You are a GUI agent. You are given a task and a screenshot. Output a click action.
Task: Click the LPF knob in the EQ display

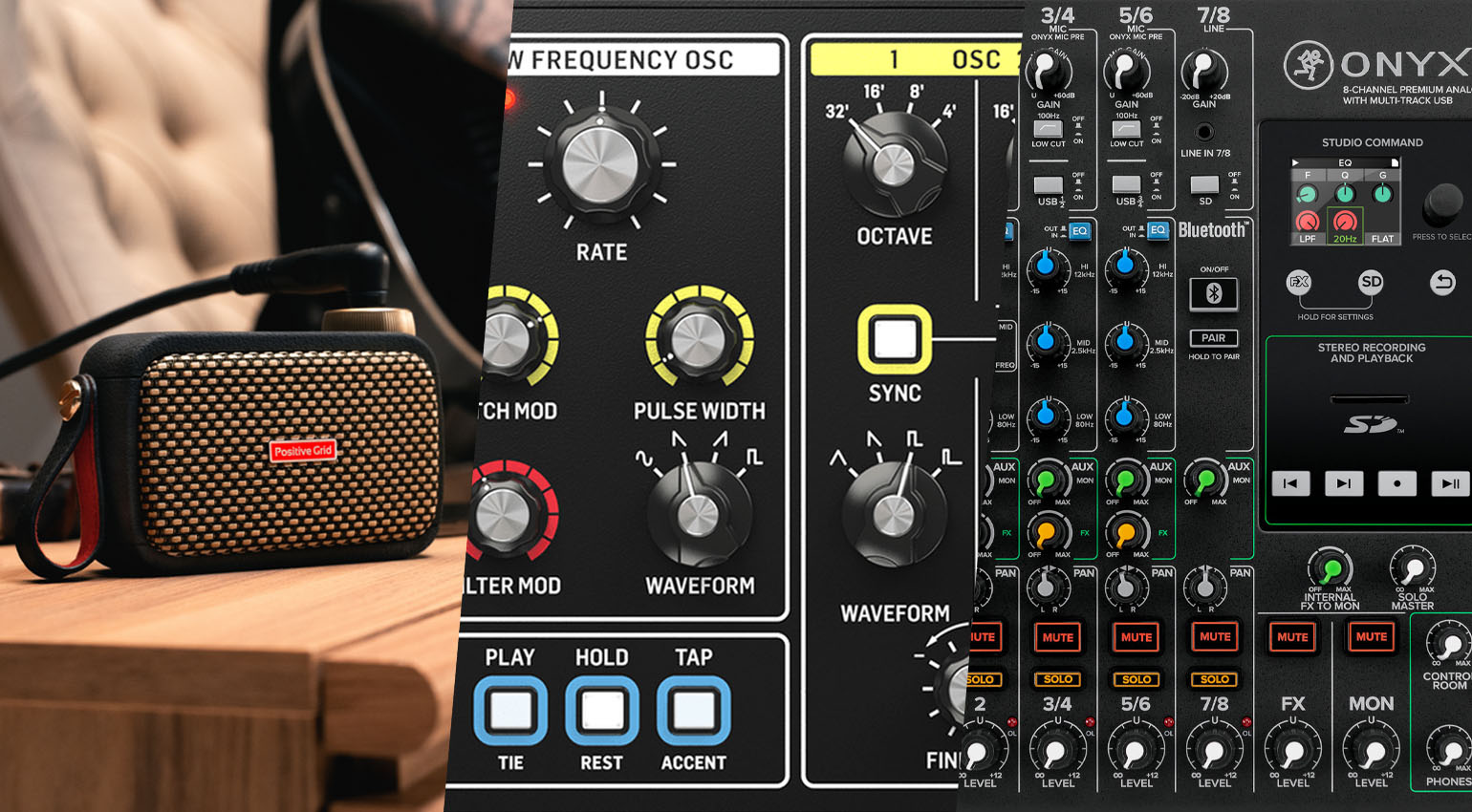(1308, 222)
